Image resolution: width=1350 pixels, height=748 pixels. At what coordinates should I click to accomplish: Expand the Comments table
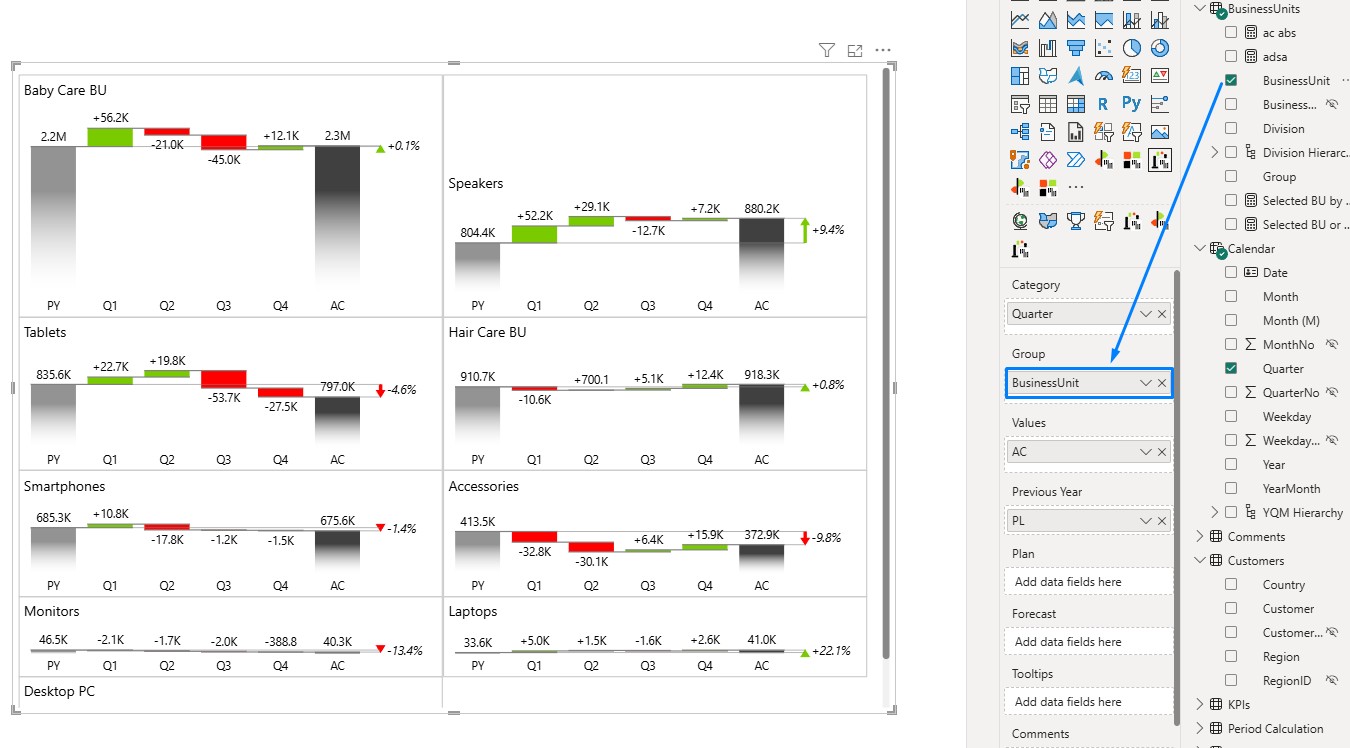[x=1200, y=537]
